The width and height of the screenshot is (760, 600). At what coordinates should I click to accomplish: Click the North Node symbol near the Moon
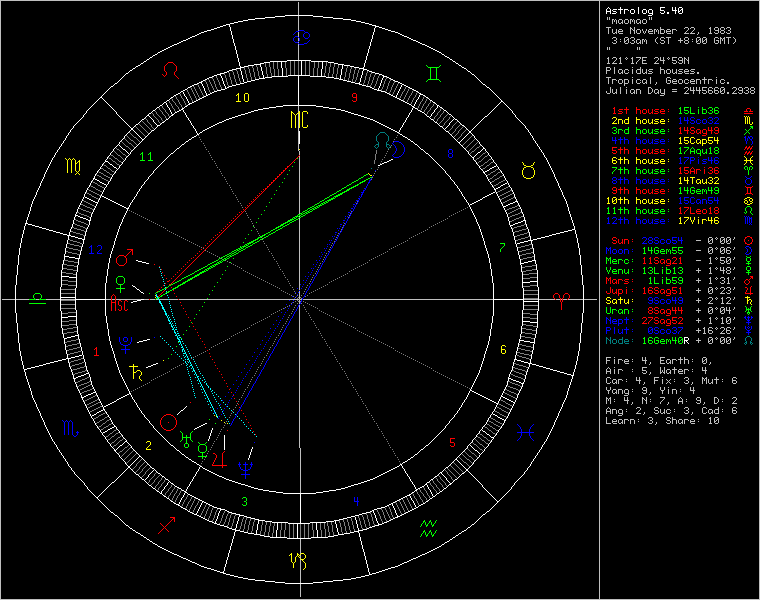[x=382, y=141]
